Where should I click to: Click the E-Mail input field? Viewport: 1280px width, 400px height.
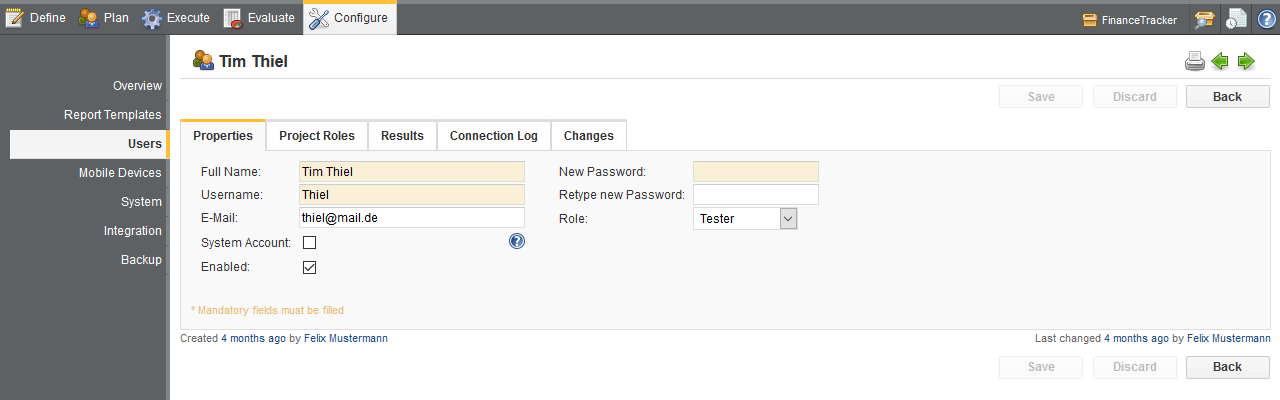(412, 218)
